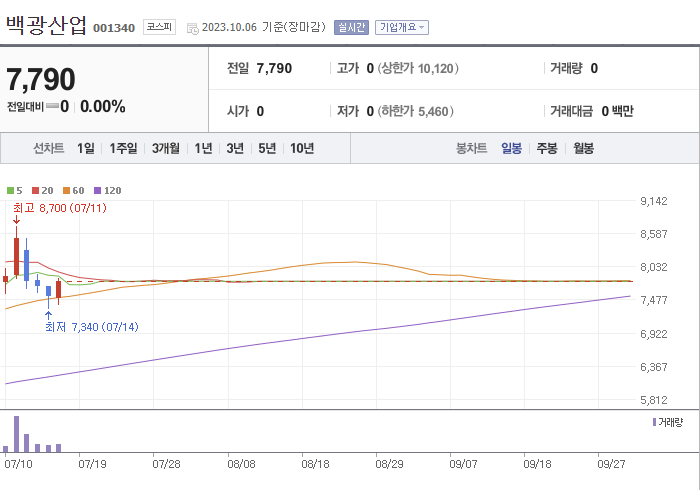Click the green 5-day moving average swatch
This screenshot has height=490, width=700.
pos(10,191)
